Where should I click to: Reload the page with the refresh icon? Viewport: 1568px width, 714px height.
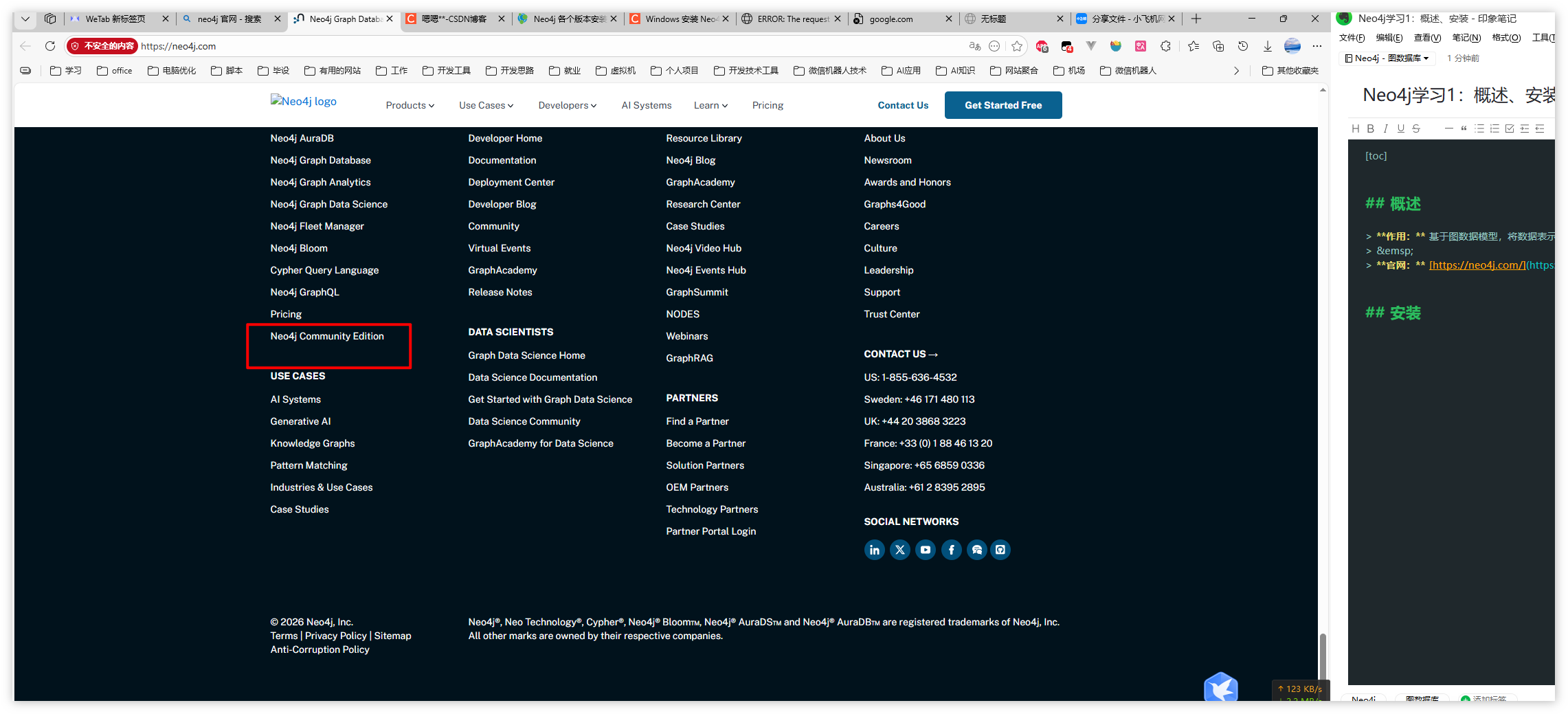click(x=50, y=46)
